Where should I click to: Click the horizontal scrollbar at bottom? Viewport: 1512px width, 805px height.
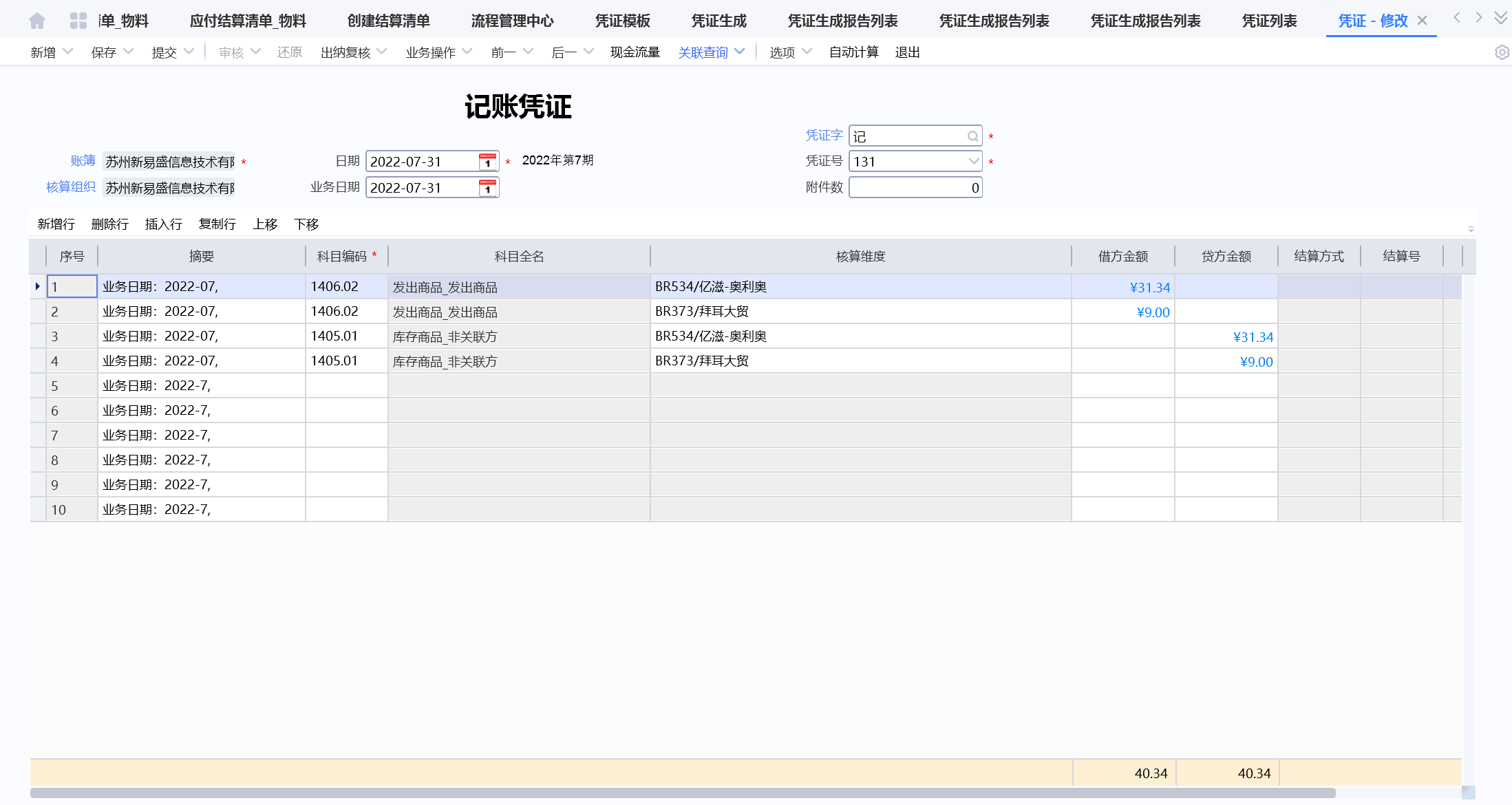click(x=683, y=793)
